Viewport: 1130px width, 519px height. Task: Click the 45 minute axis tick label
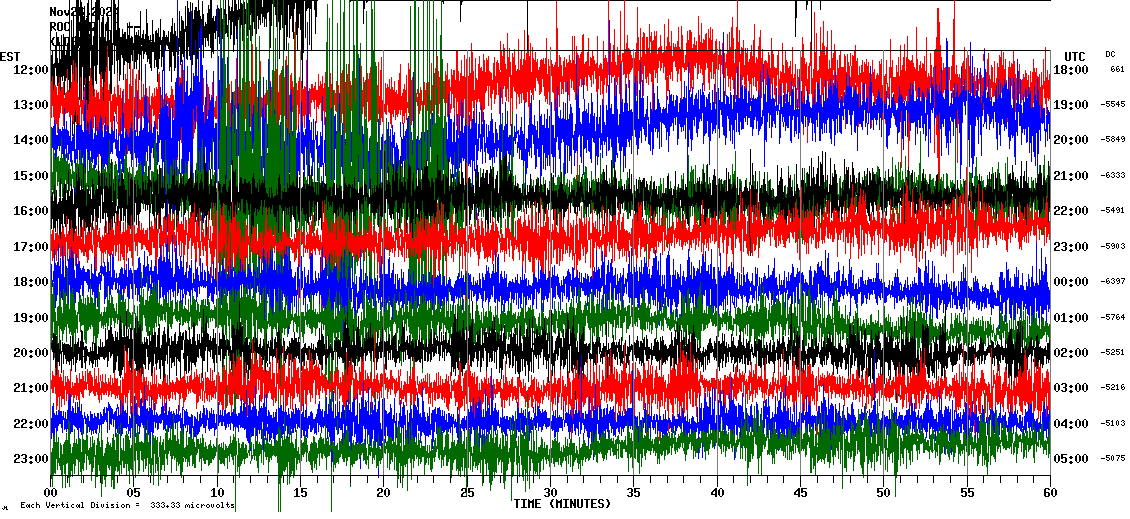pyautogui.click(x=800, y=493)
